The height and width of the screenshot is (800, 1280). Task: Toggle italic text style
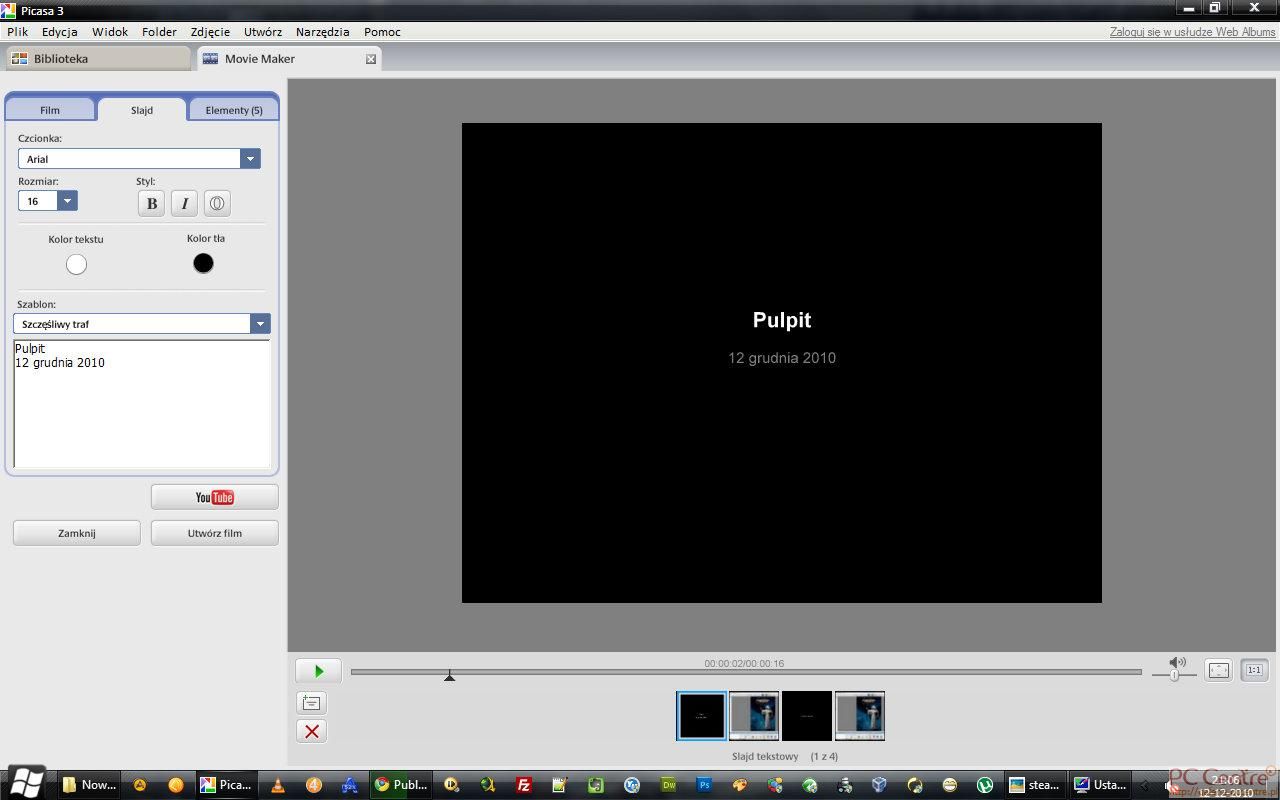click(184, 204)
